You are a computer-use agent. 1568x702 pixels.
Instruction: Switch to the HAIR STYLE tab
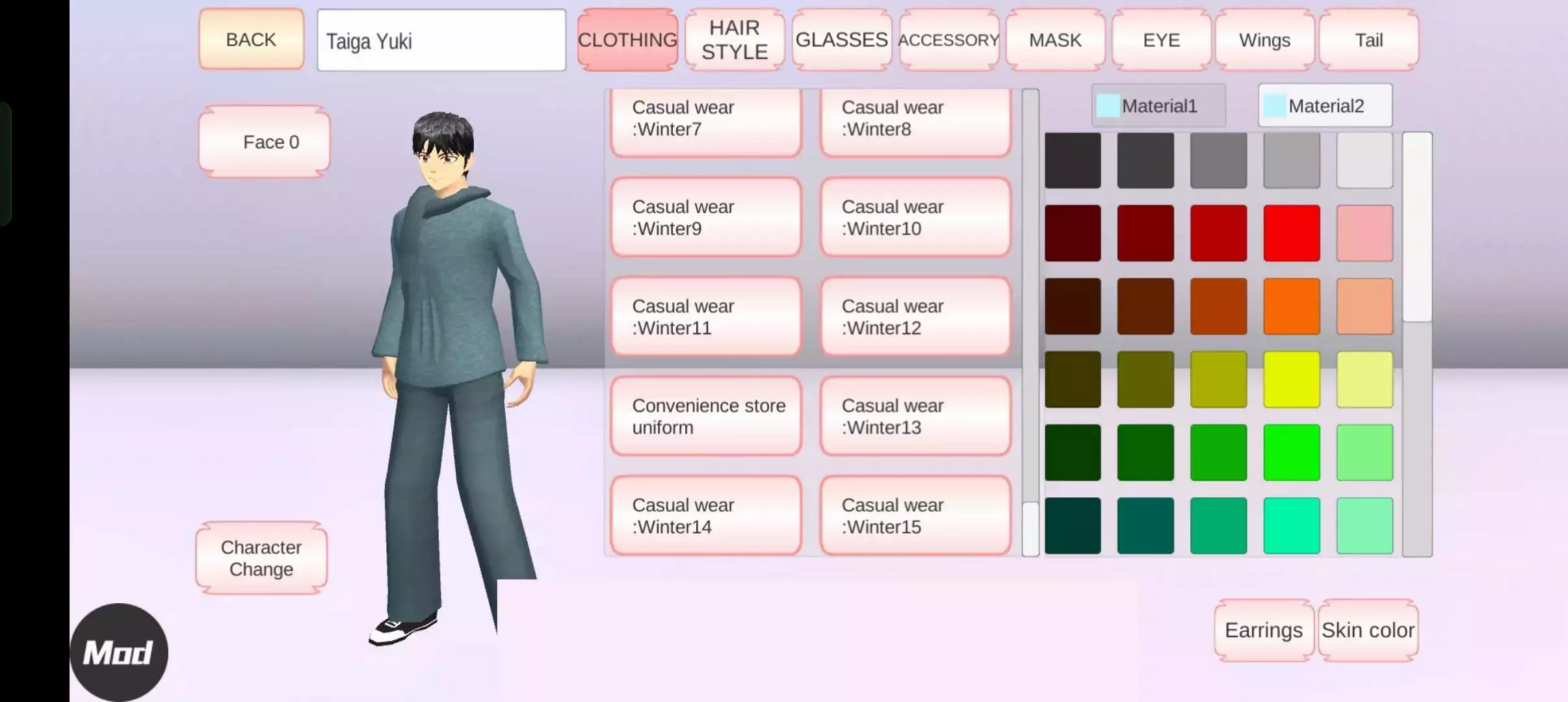[735, 40]
